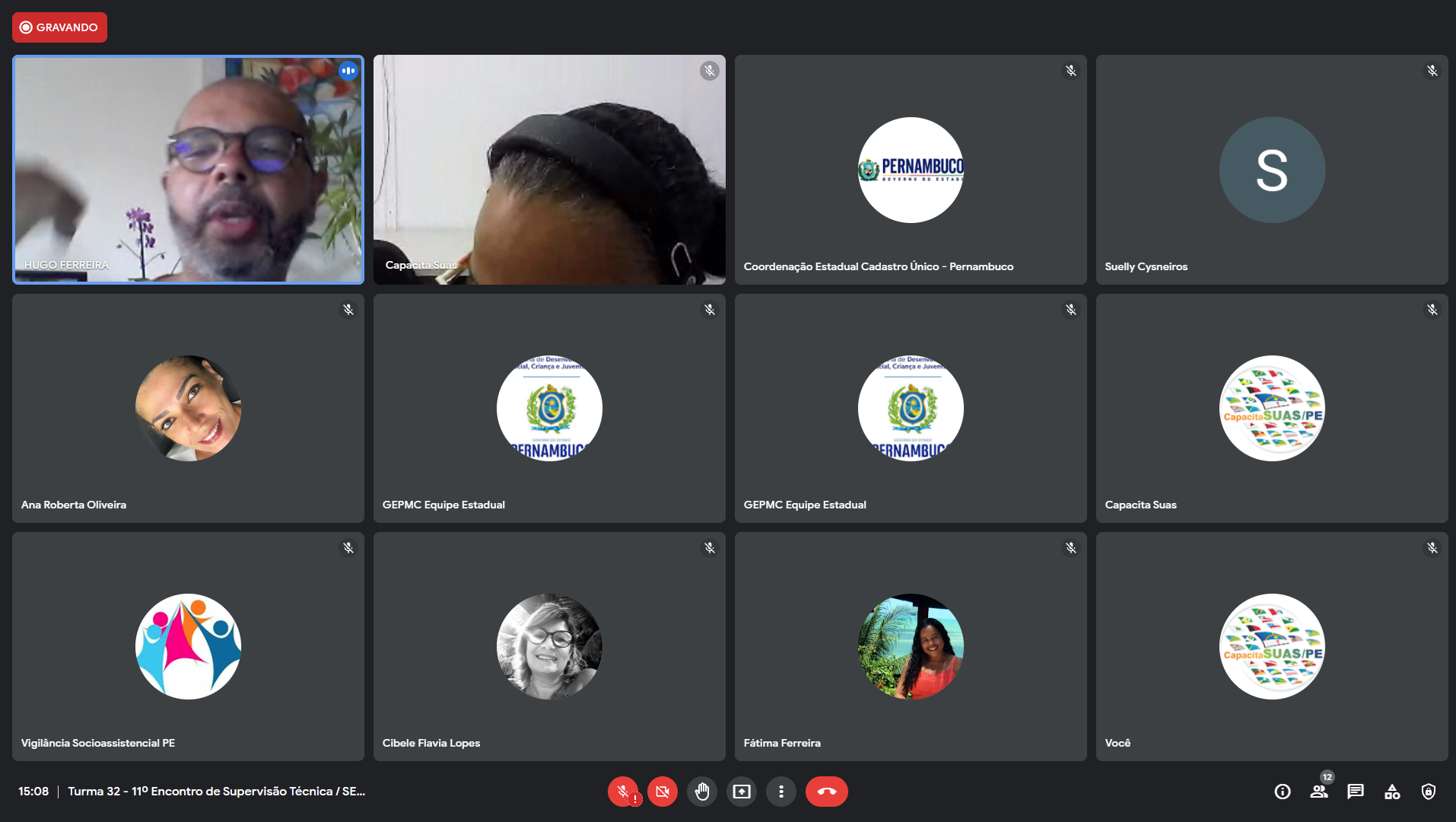This screenshot has height=822, width=1456.
Task: Click the muted mic icon on Ana Roberta Oliveira's tile
Action: 348,310
